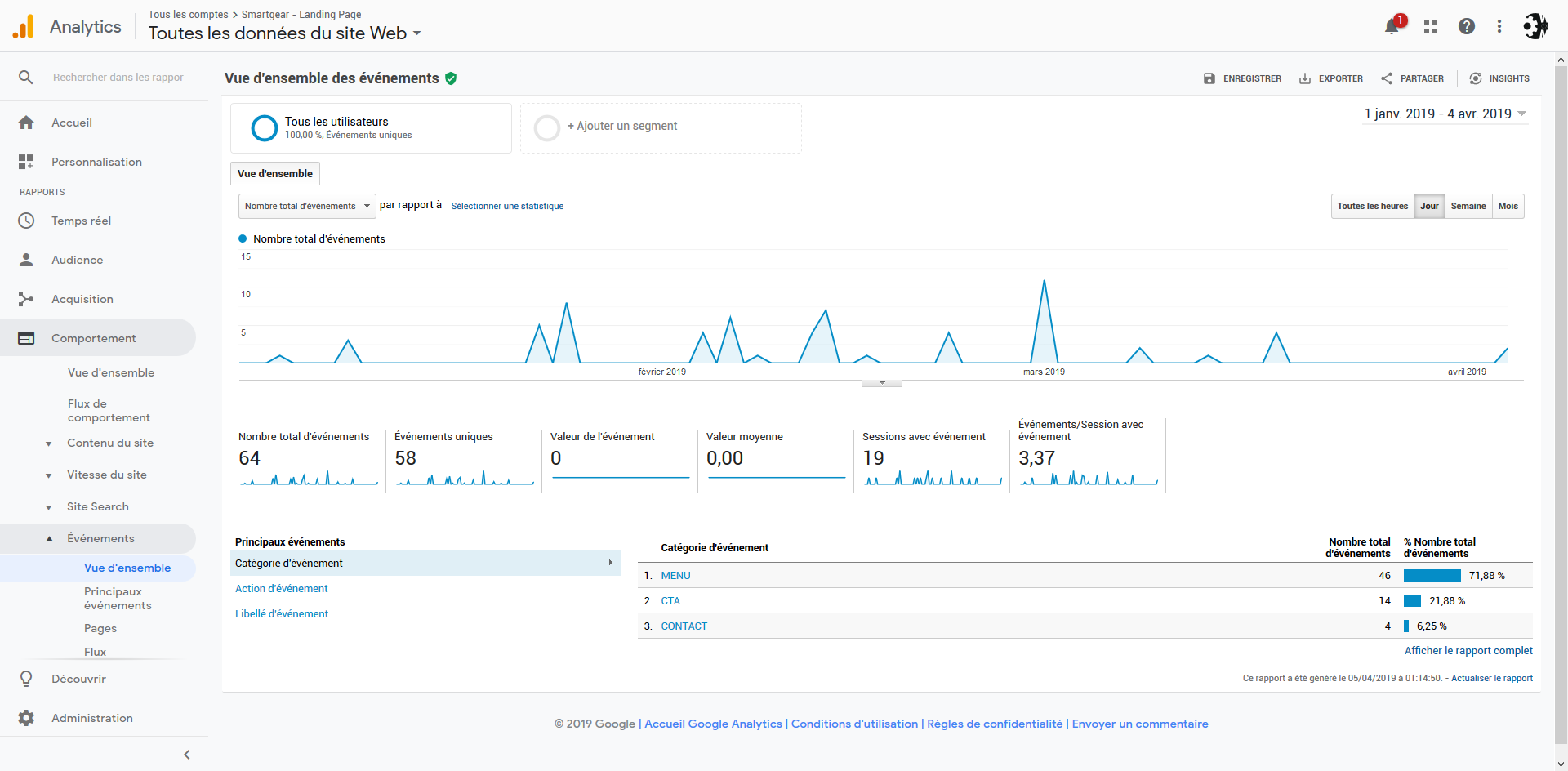The width and height of the screenshot is (1568, 771).
Task: Expand Contenu du site
Action: (x=48, y=443)
